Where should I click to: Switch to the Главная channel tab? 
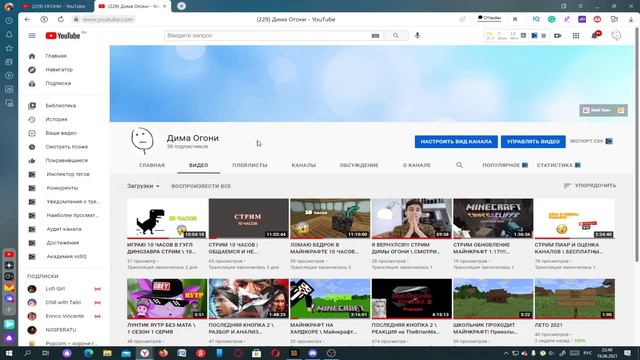pos(152,165)
